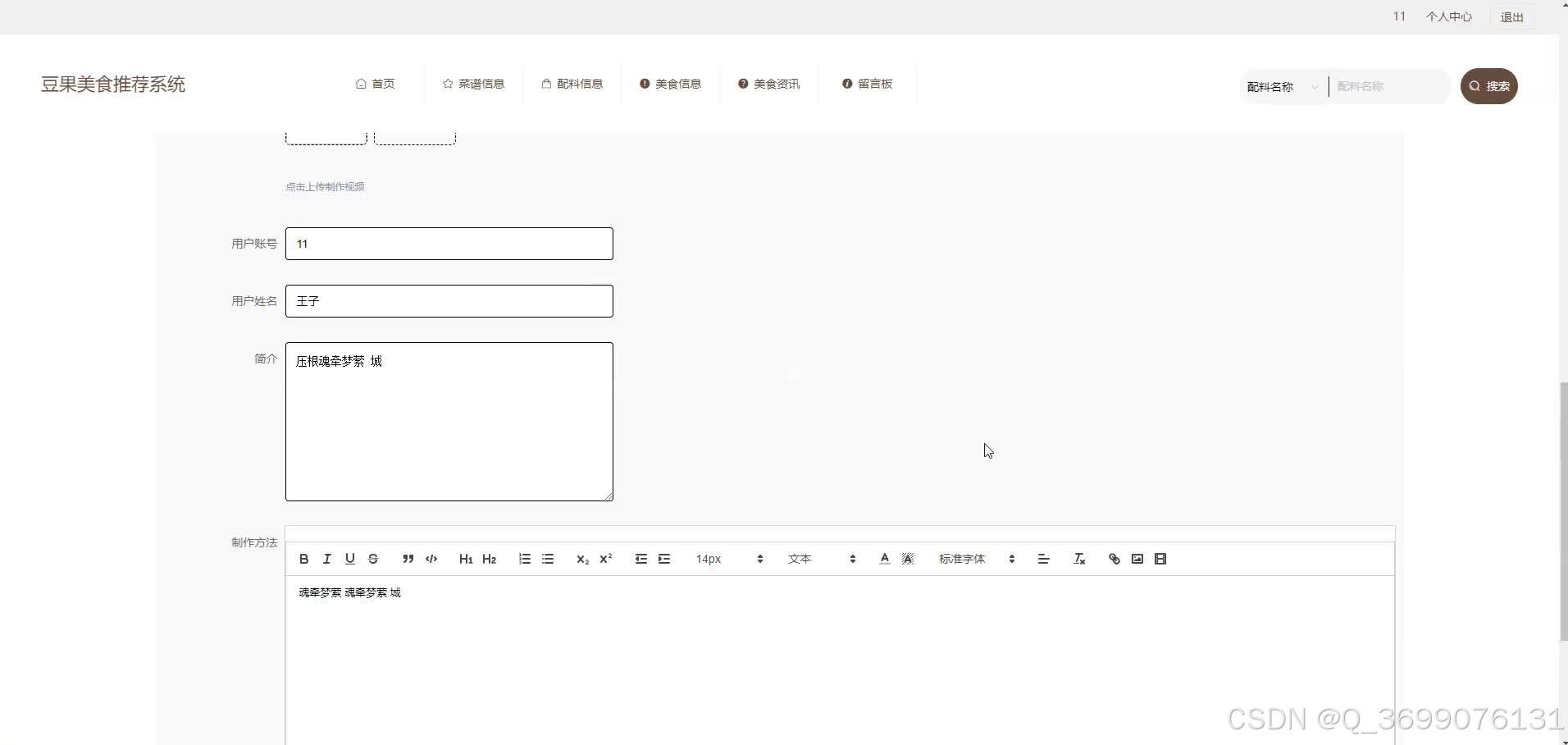Select the underline icon
The image size is (1568, 745).
click(350, 559)
